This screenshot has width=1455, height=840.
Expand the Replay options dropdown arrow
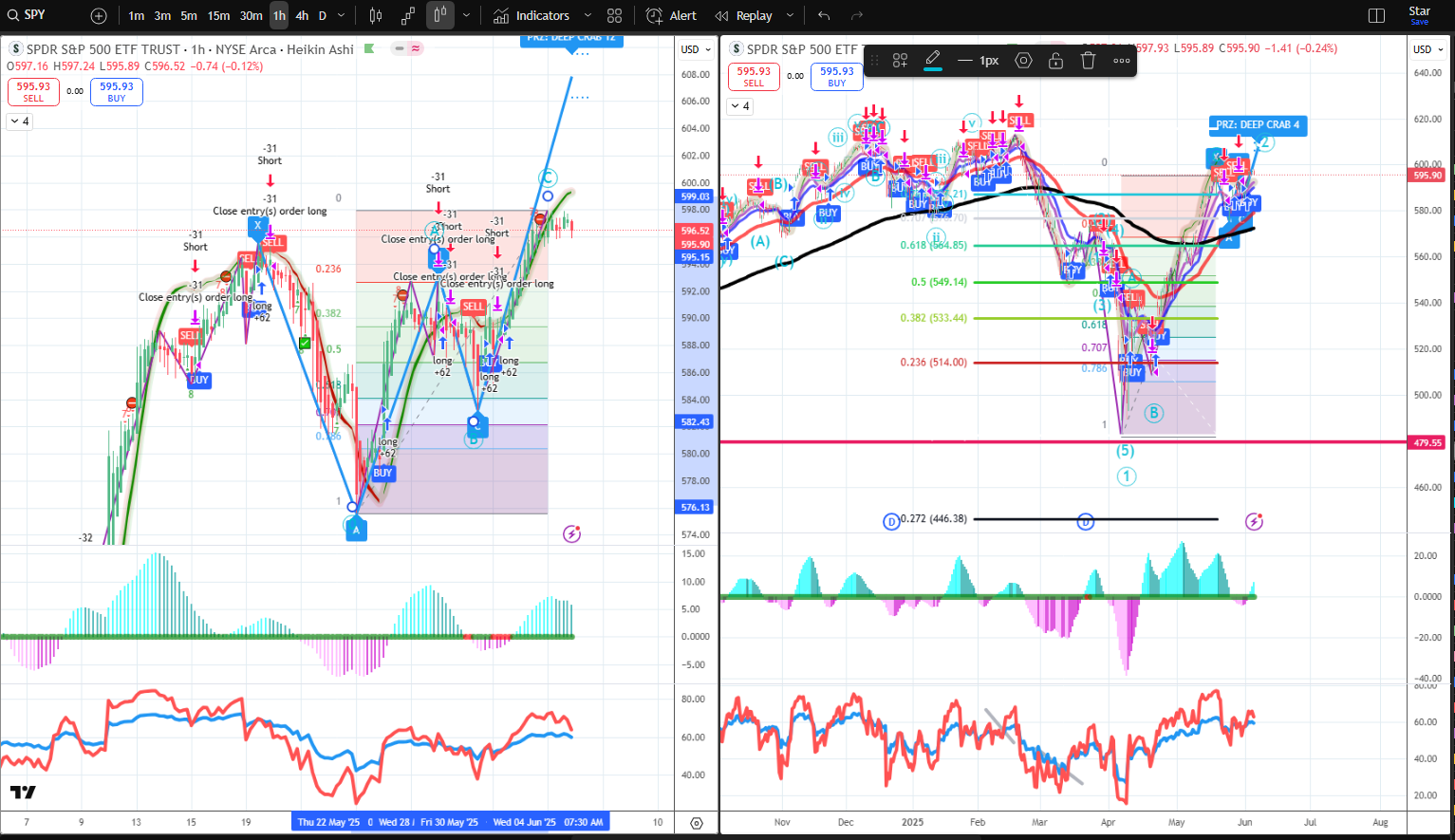[x=790, y=16]
